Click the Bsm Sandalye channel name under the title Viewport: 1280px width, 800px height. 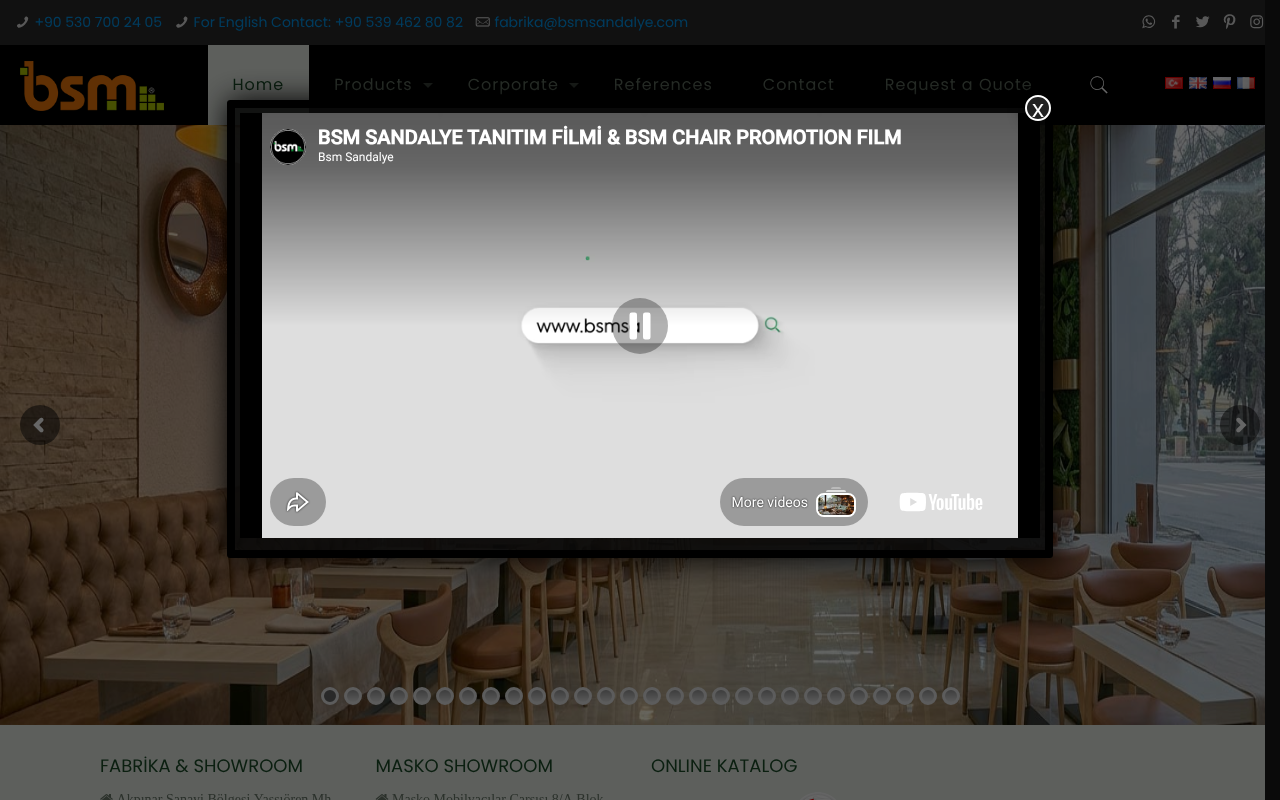356,157
